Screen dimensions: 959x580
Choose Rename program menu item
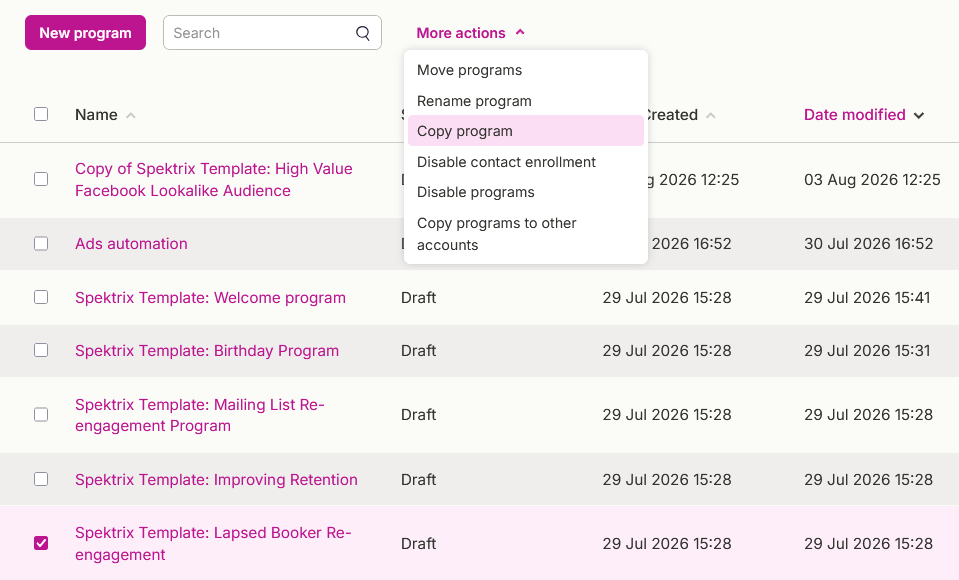click(x=526, y=101)
